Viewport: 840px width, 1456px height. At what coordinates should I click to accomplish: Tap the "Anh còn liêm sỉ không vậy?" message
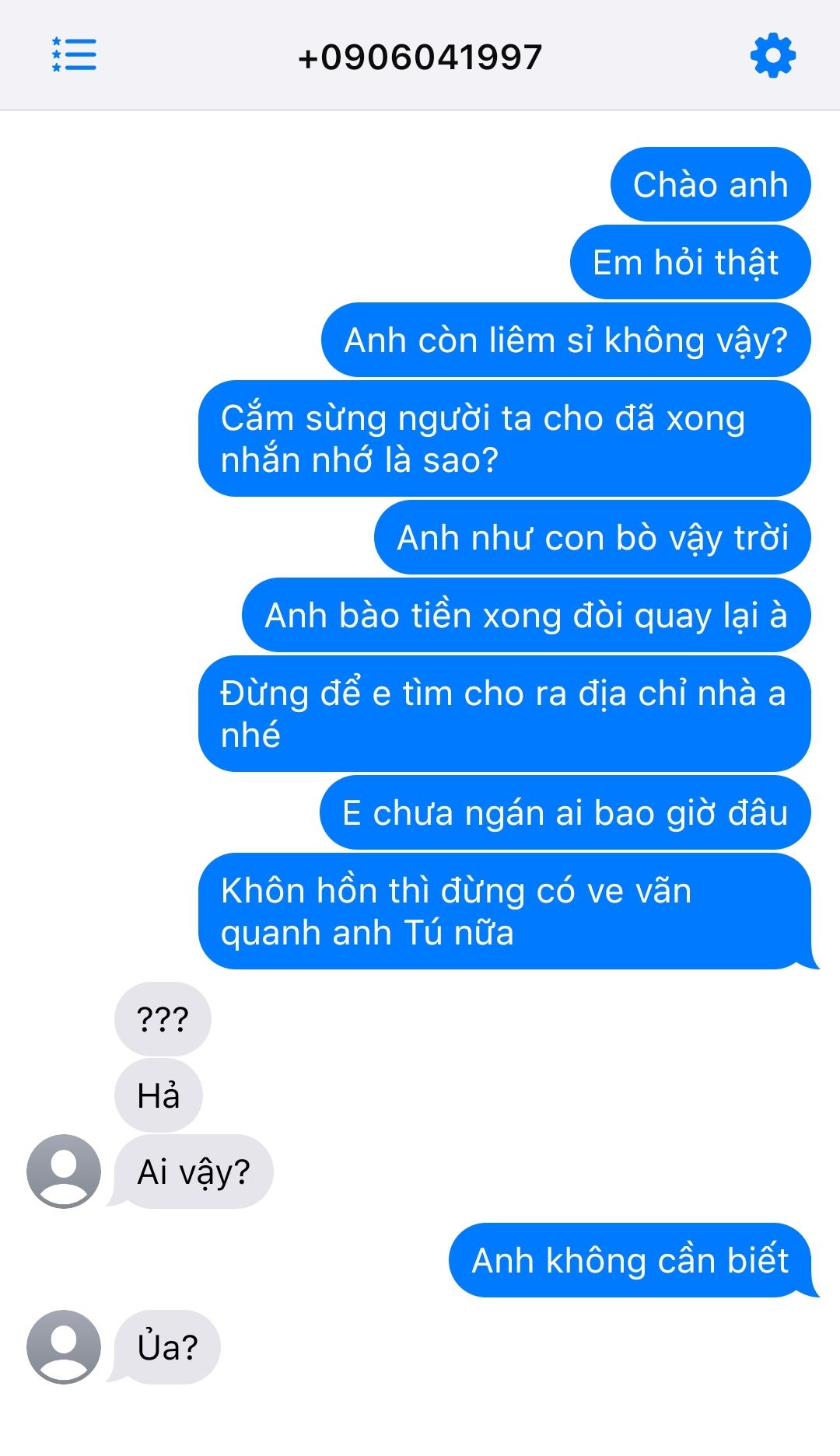click(x=566, y=340)
